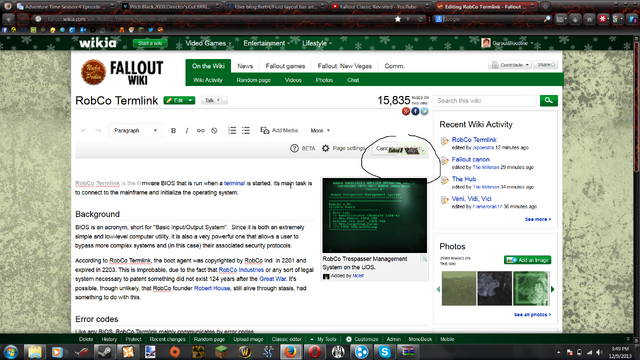Click Recent changes in the bottom toolbar
Screen dimensions: 640x360
pyautogui.click(x=167, y=339)
